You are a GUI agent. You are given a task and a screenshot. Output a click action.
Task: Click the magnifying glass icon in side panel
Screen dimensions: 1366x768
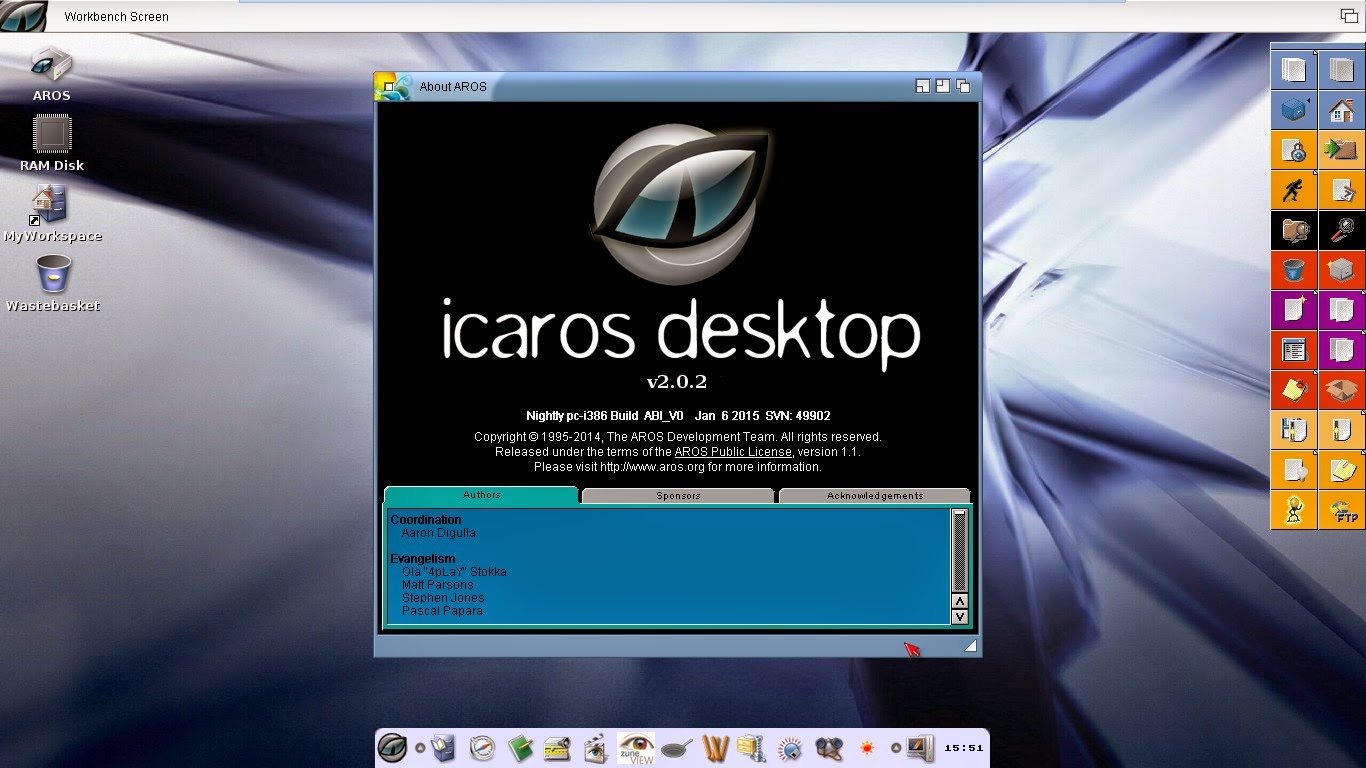coord(1341,230)
